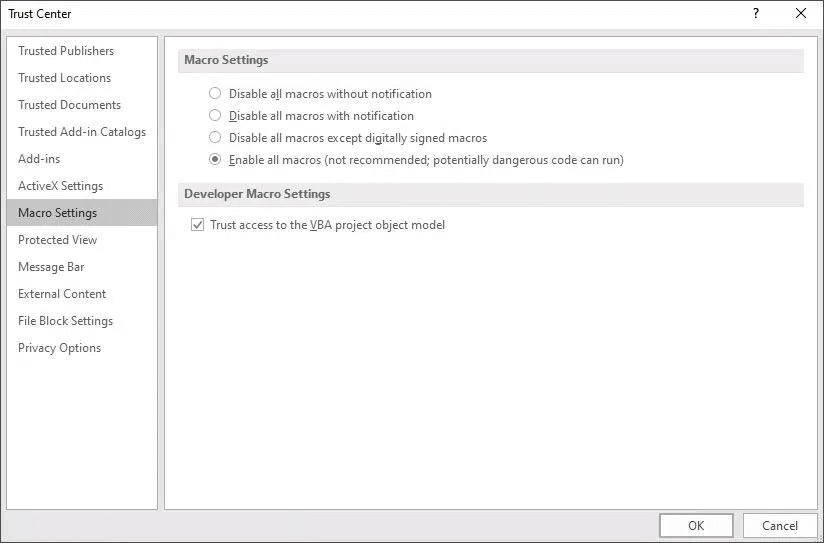Open ActiveX Settings page
This screenshot has height=543, width=824.
60,186
